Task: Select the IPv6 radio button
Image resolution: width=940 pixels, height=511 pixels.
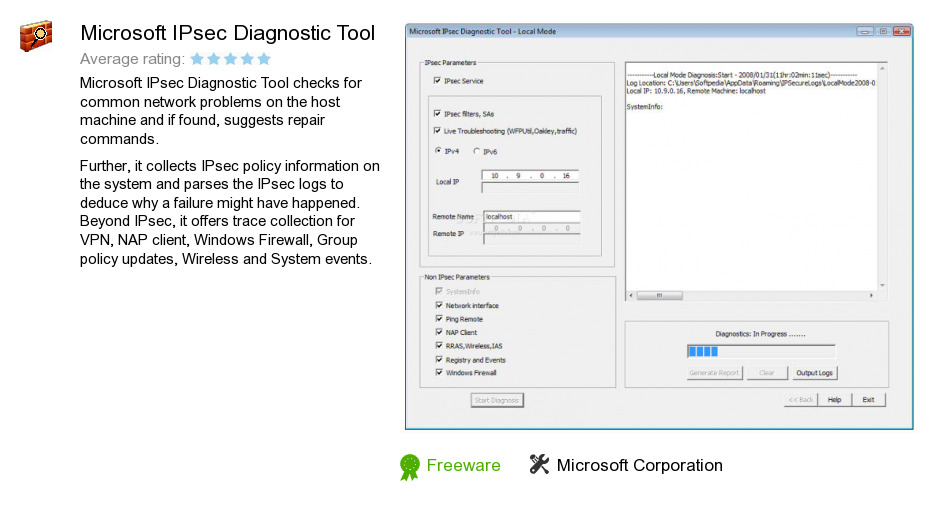Action: 477,151
